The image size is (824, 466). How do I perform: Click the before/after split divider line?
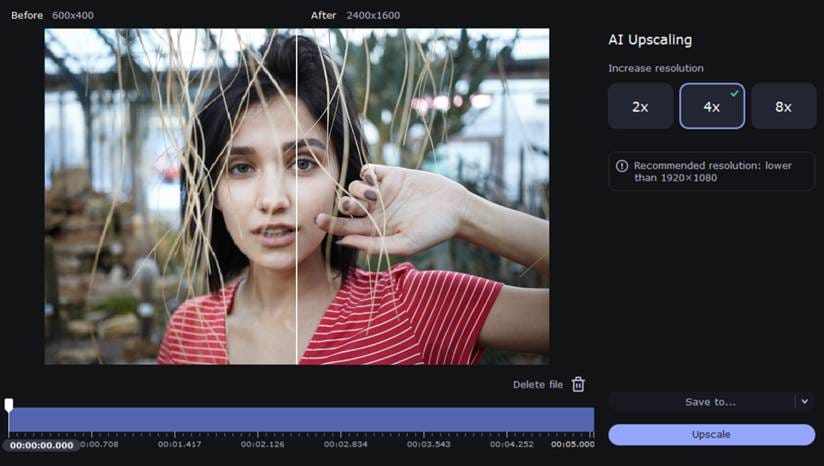pos(297,200)
